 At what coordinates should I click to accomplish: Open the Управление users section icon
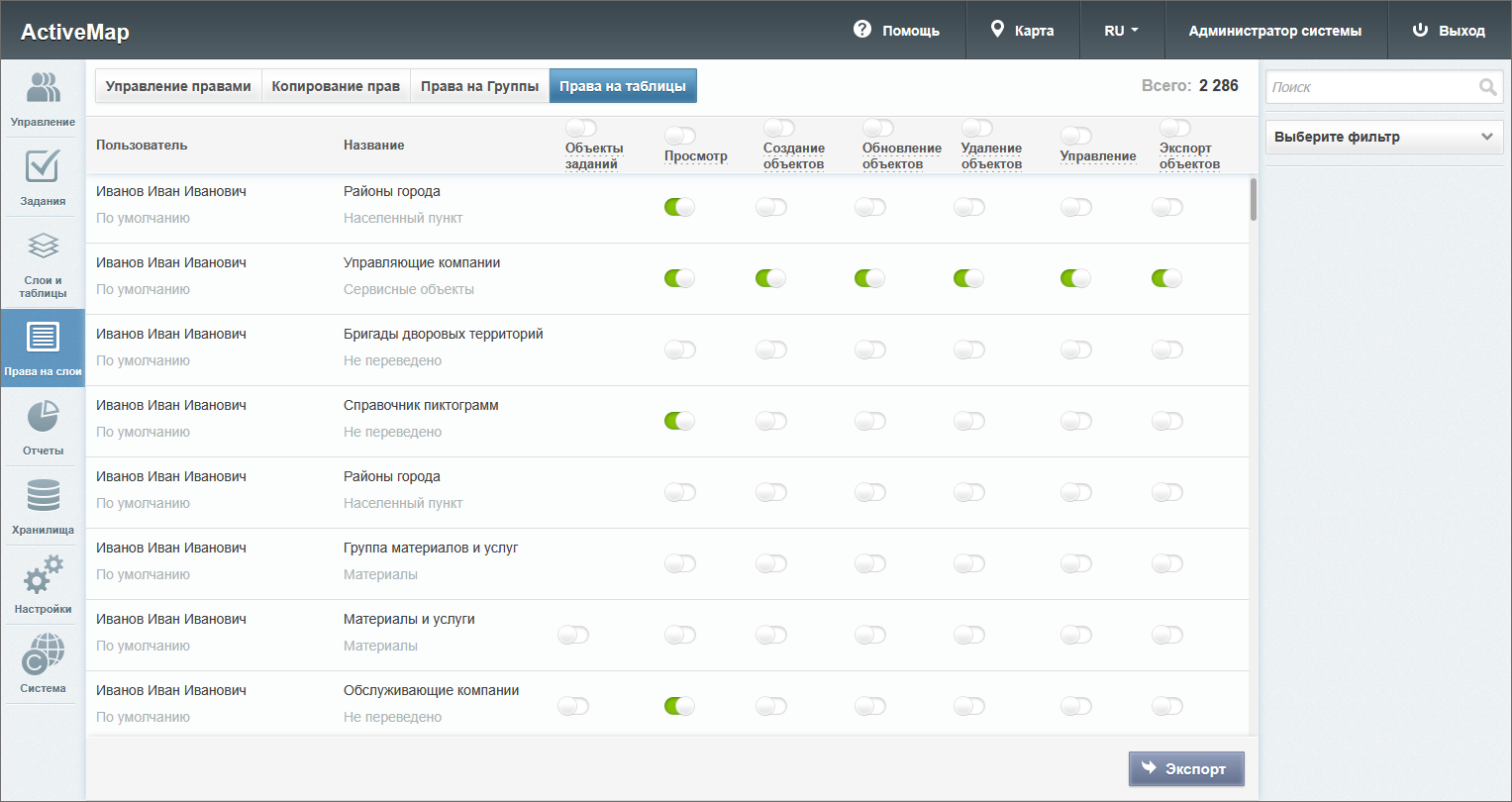click(43, 87)
